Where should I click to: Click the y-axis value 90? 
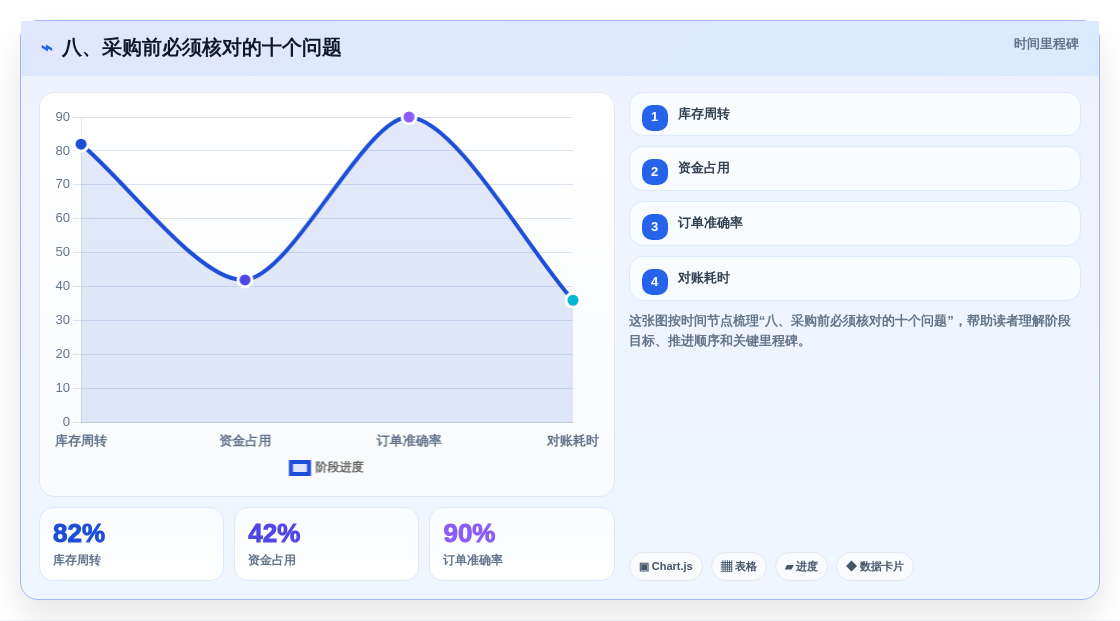[63, 117]
